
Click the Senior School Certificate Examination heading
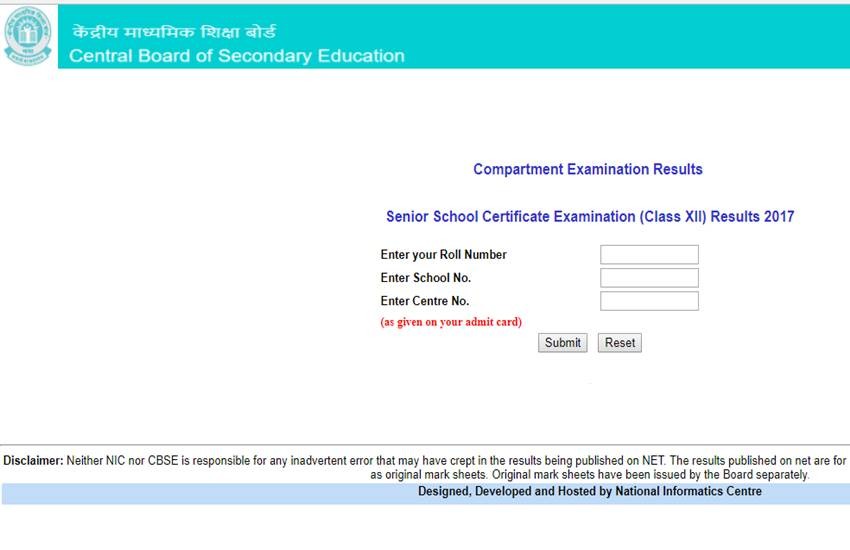(x=589, y=216)
